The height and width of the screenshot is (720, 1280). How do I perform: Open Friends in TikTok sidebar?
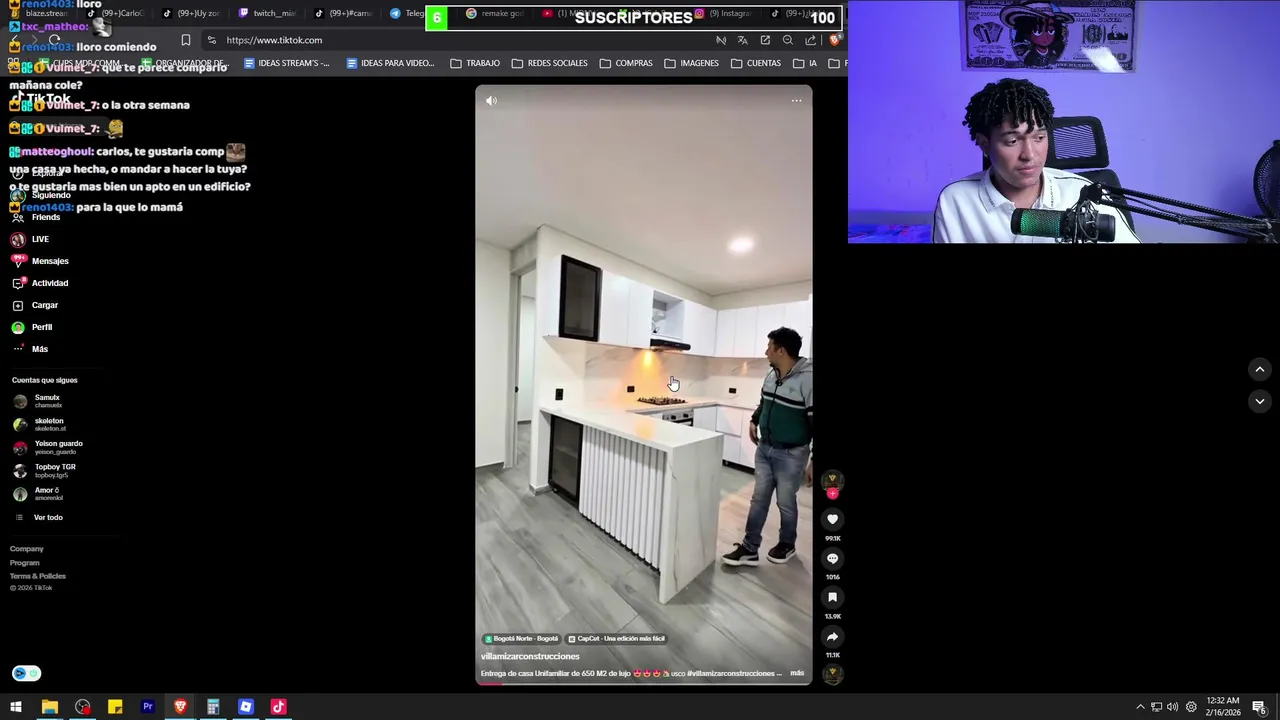(x=36, y=217)
